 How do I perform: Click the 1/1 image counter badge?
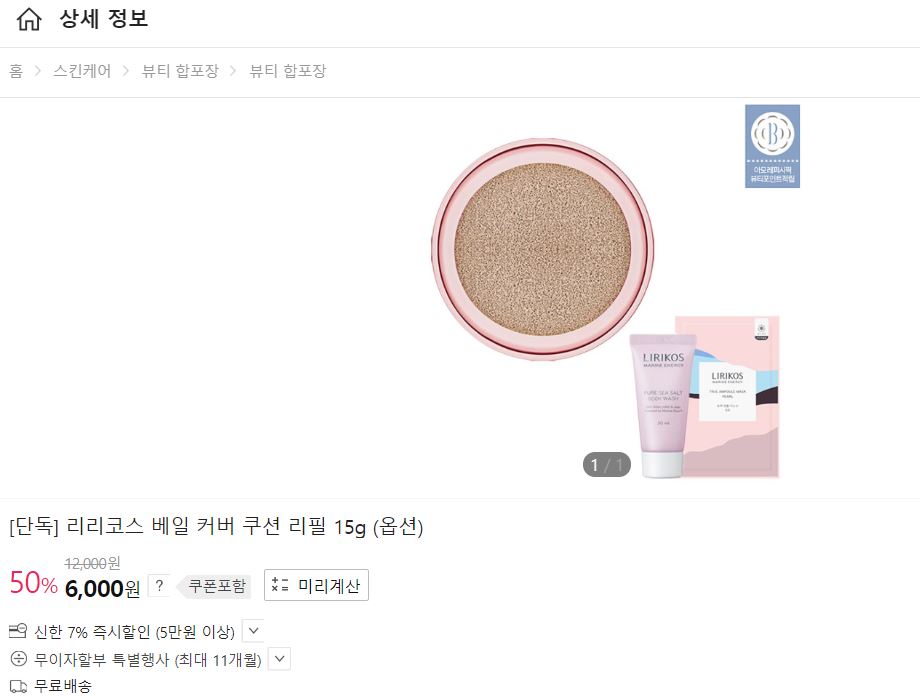tap(607, 465)
